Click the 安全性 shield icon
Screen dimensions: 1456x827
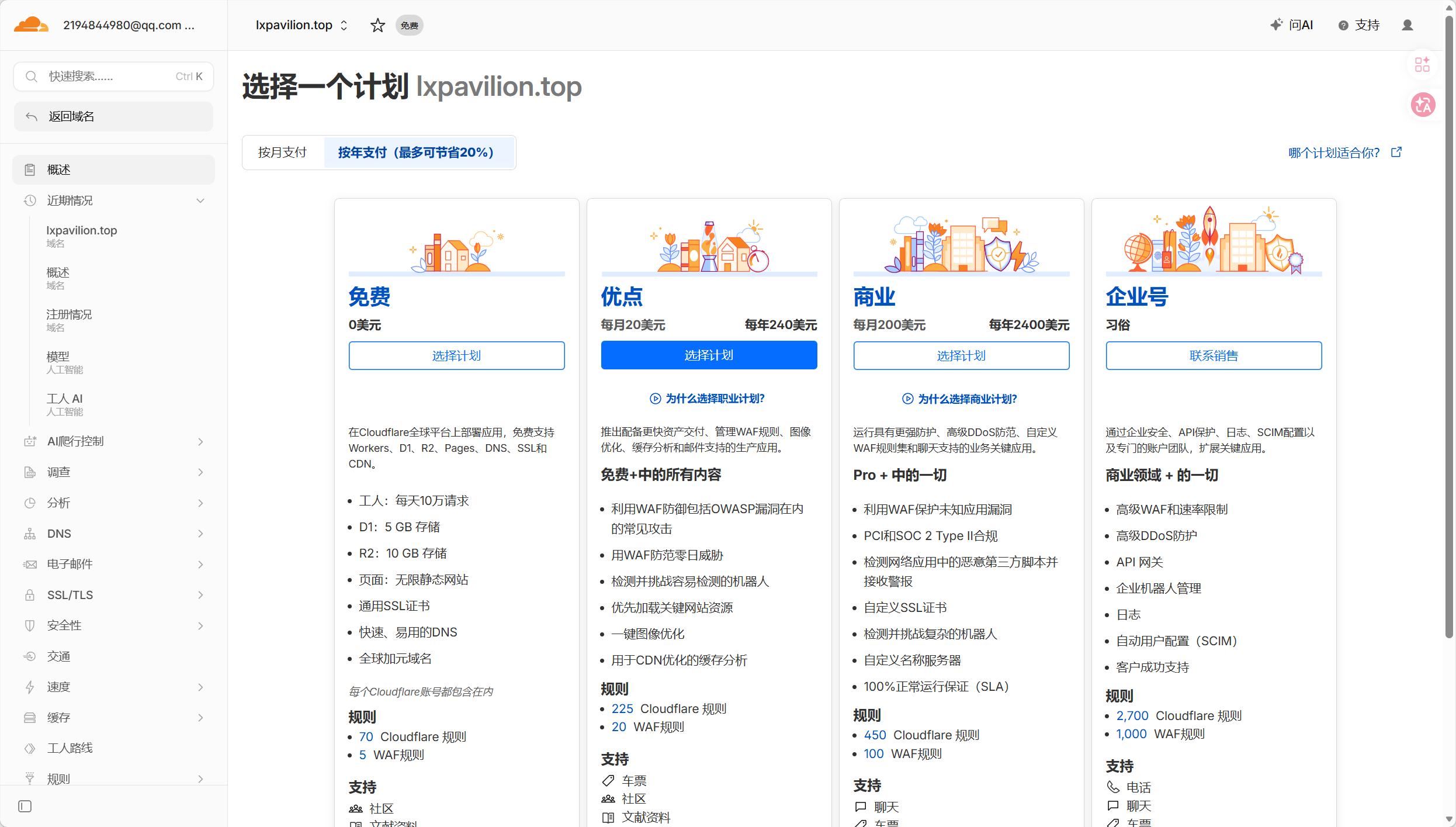pyautogui.click(x=30, y=625)
